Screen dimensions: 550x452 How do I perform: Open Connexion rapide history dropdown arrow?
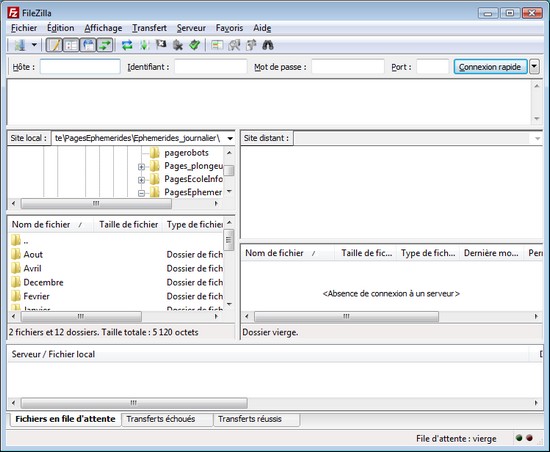[534, 66]
